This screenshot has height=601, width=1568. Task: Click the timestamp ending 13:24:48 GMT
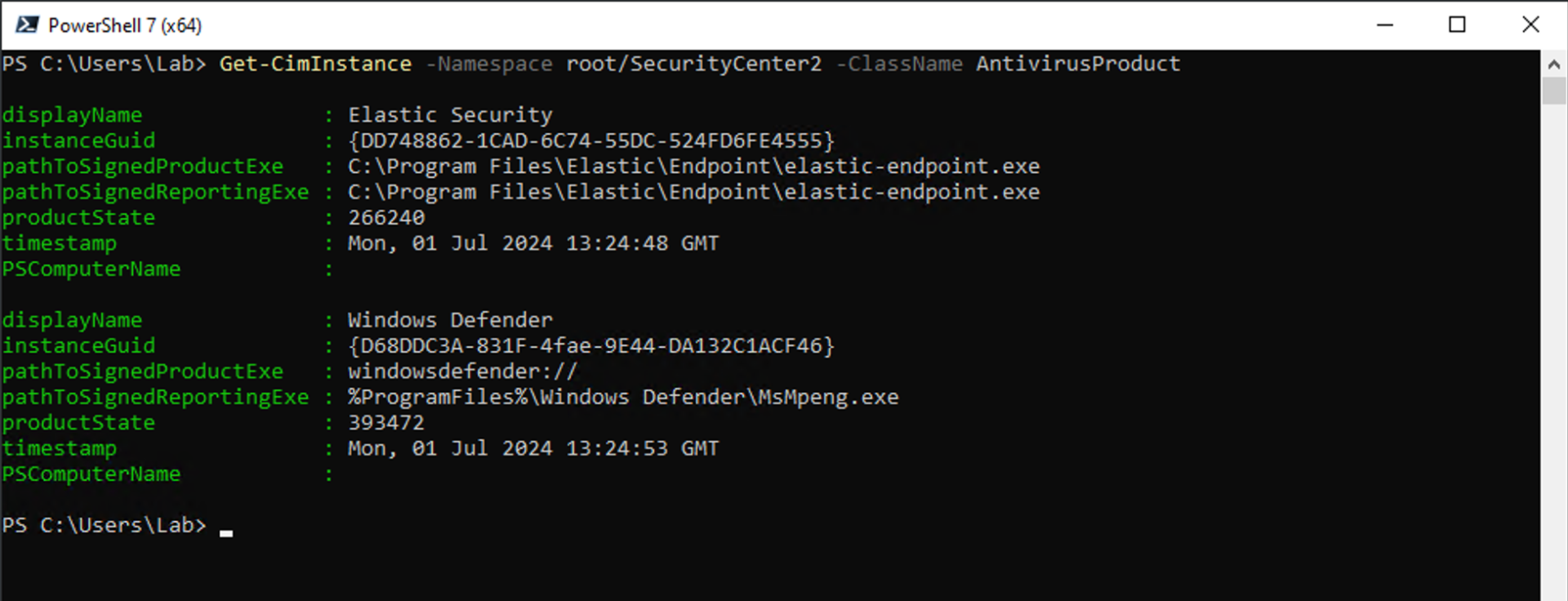click(533, 243)
